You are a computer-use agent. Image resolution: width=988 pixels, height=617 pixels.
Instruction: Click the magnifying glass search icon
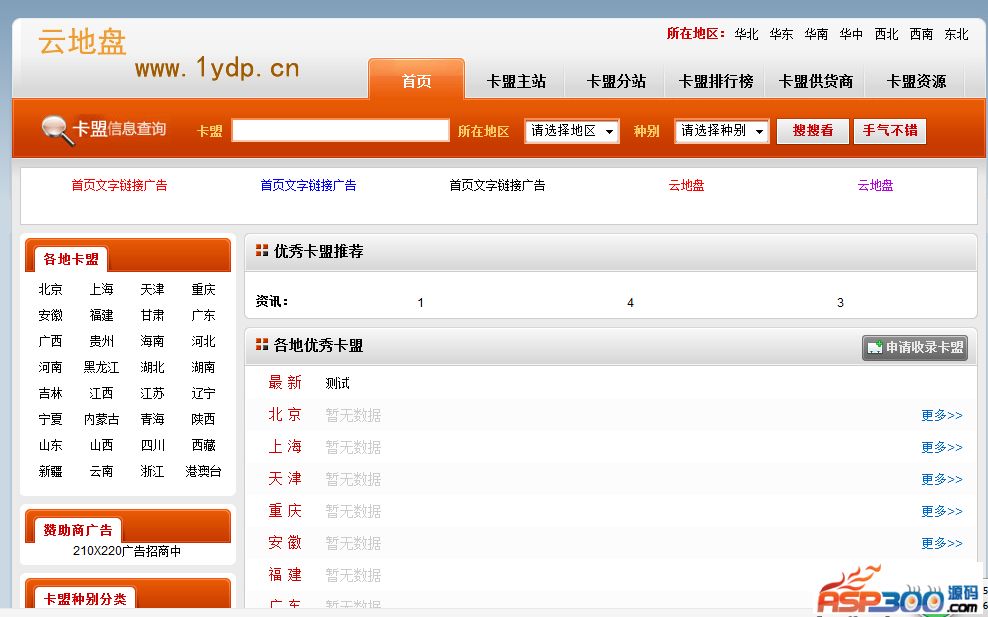(x=57, y=130)
